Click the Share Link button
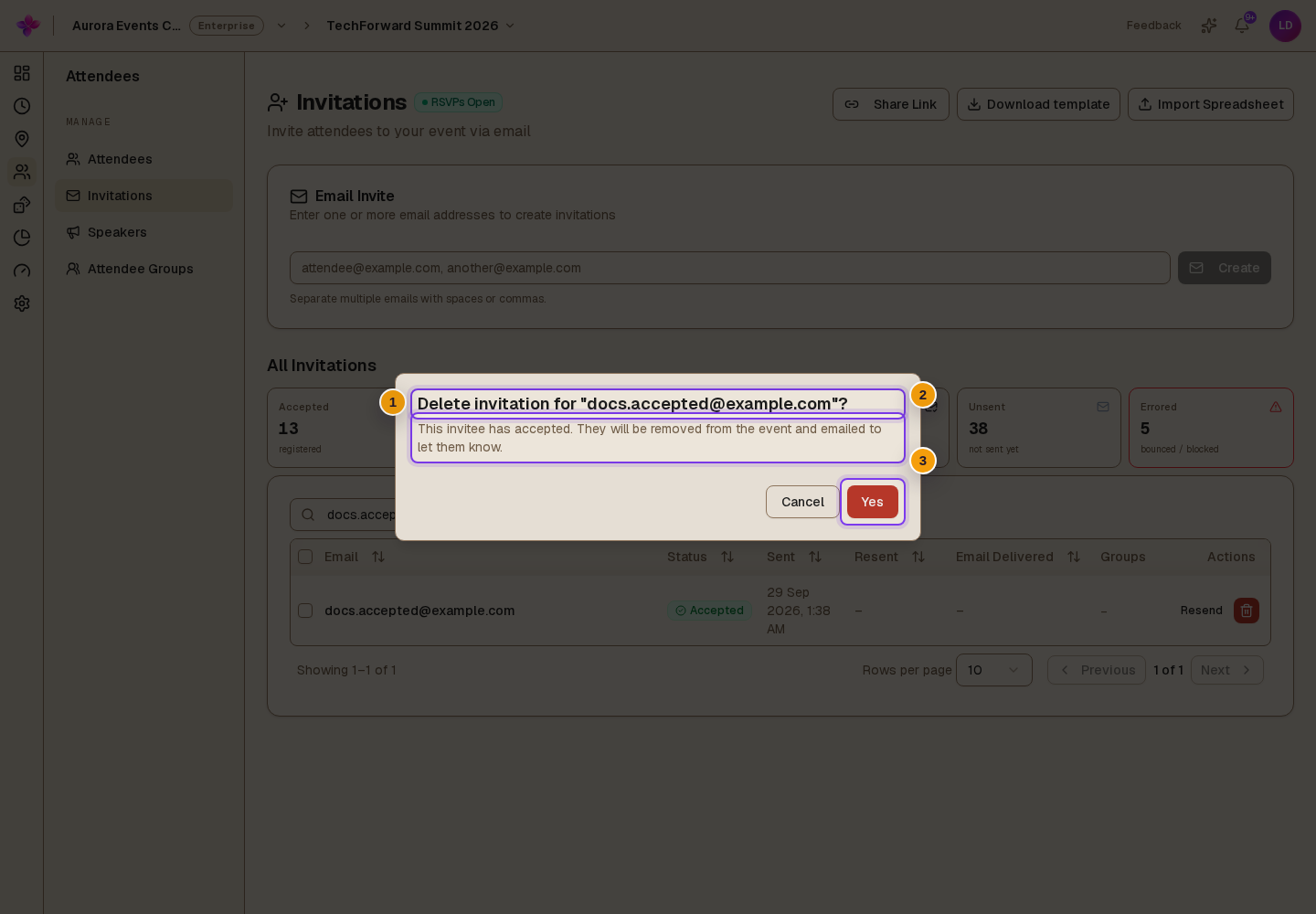This screenshot has height=914, width=1316. tap(891, 104)
